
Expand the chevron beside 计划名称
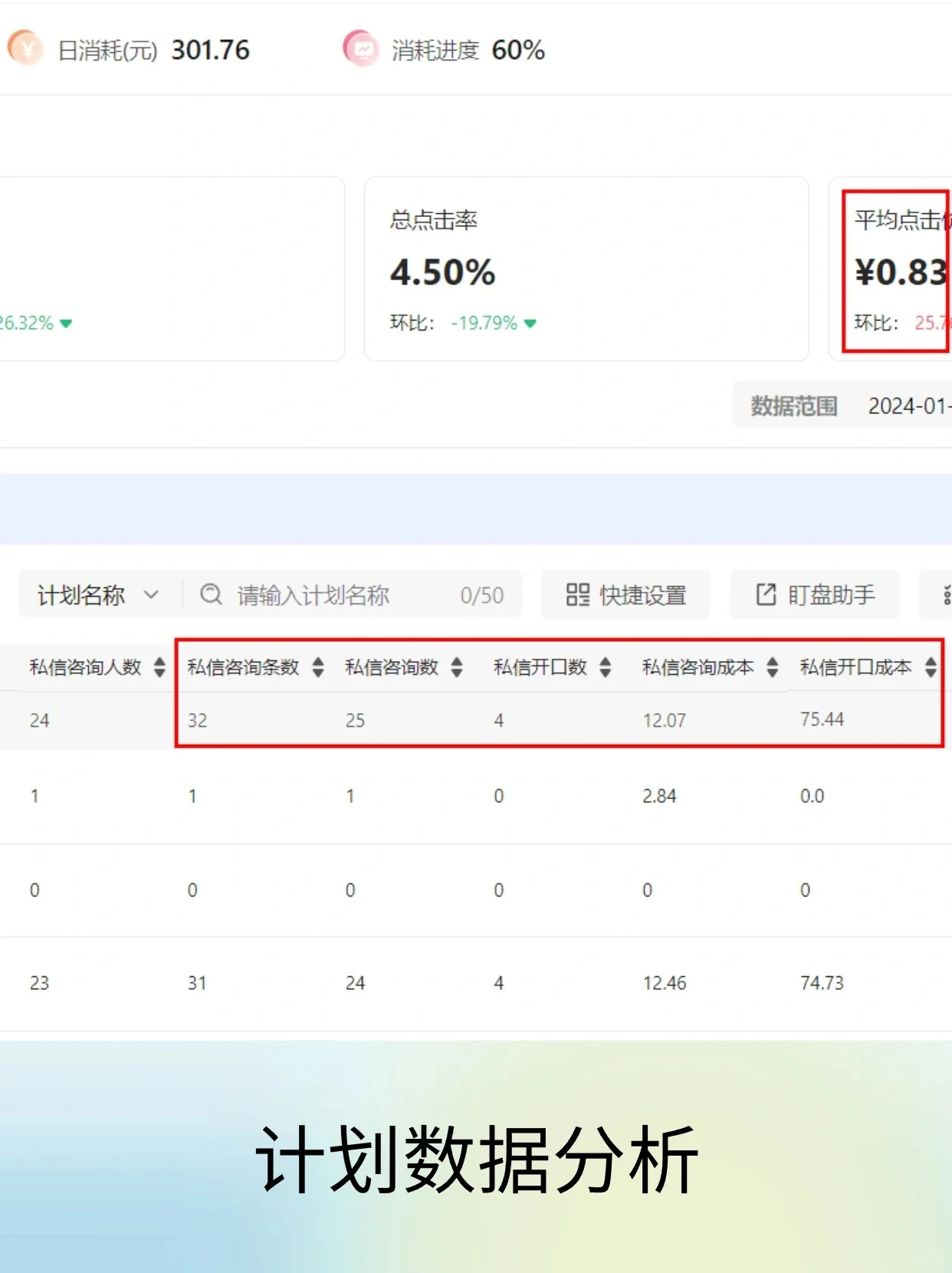[x=151, y=595]
